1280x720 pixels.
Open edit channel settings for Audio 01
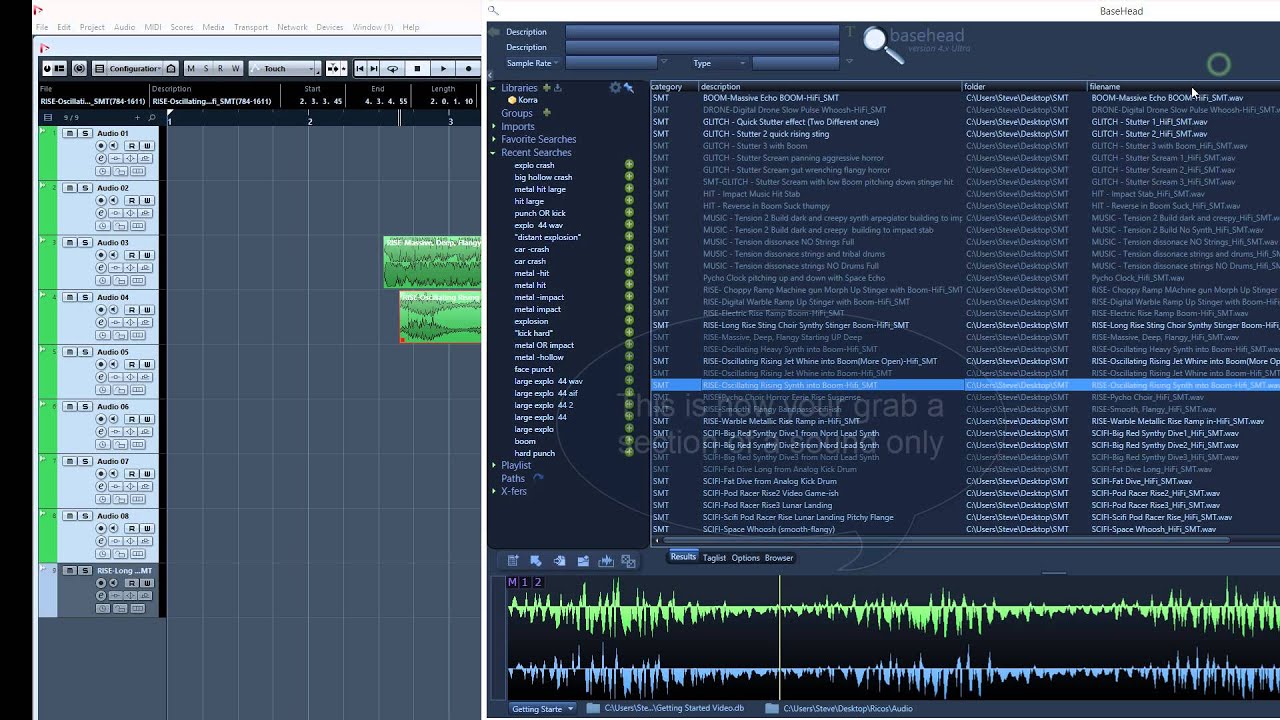[x=101, y=159]
